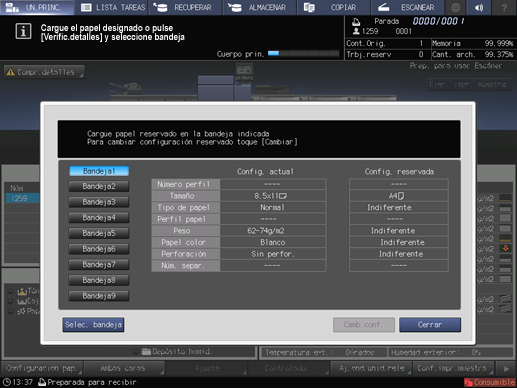This screenshot has width=517, height=388.
Task: Click the user icon beside 1259
Action: coord(356,31)
